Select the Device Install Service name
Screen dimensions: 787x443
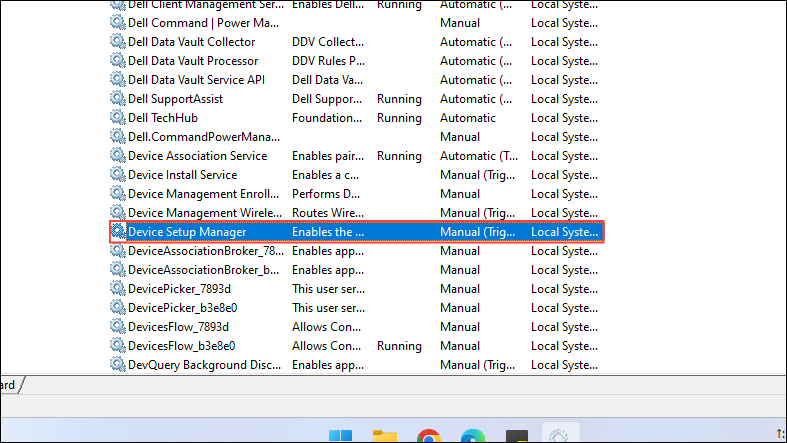(182, 175)
